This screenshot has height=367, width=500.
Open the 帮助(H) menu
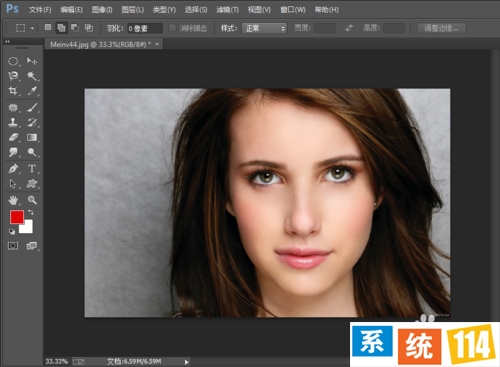click(x=327, y=10)
